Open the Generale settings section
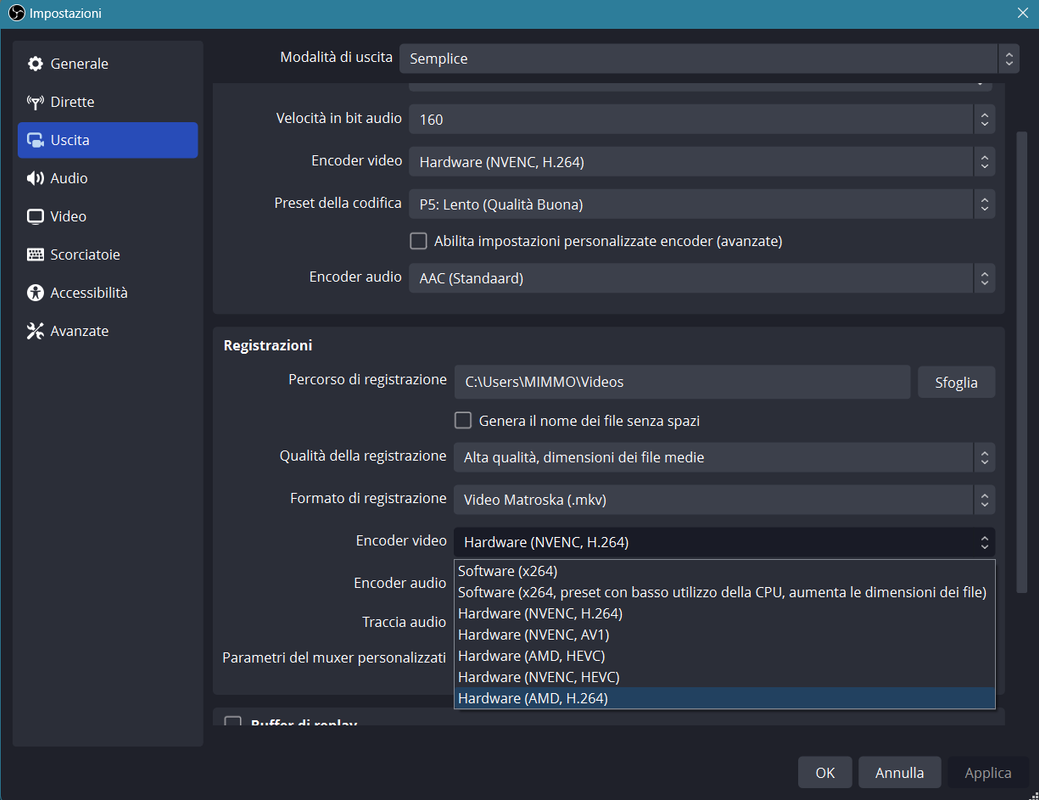This screenshot has height=800, width=1039. [108, 64]
